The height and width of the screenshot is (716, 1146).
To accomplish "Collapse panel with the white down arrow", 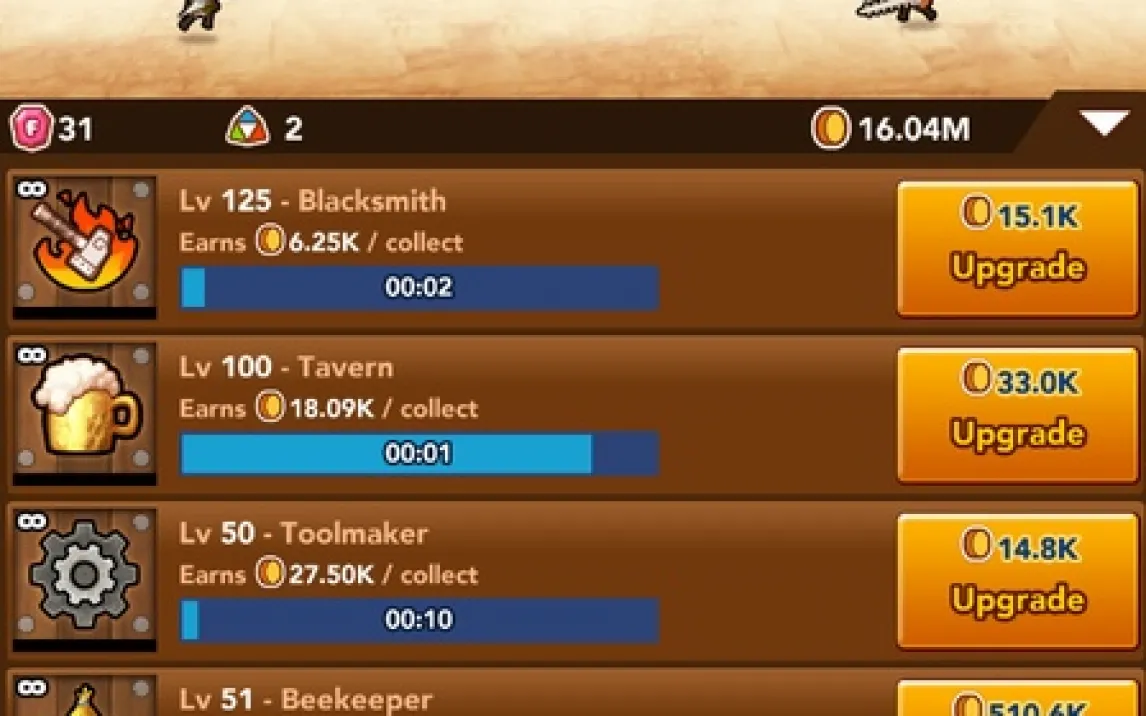I will [x=1104, y=123].
